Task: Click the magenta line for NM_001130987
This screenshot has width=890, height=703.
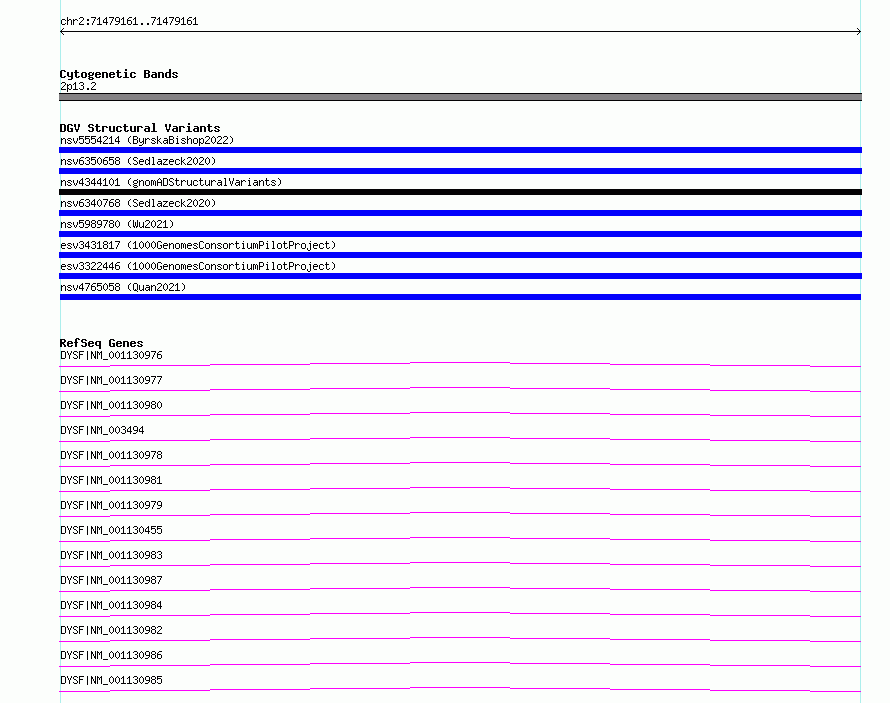Action: pyautogui.click(x=460, y=589)
